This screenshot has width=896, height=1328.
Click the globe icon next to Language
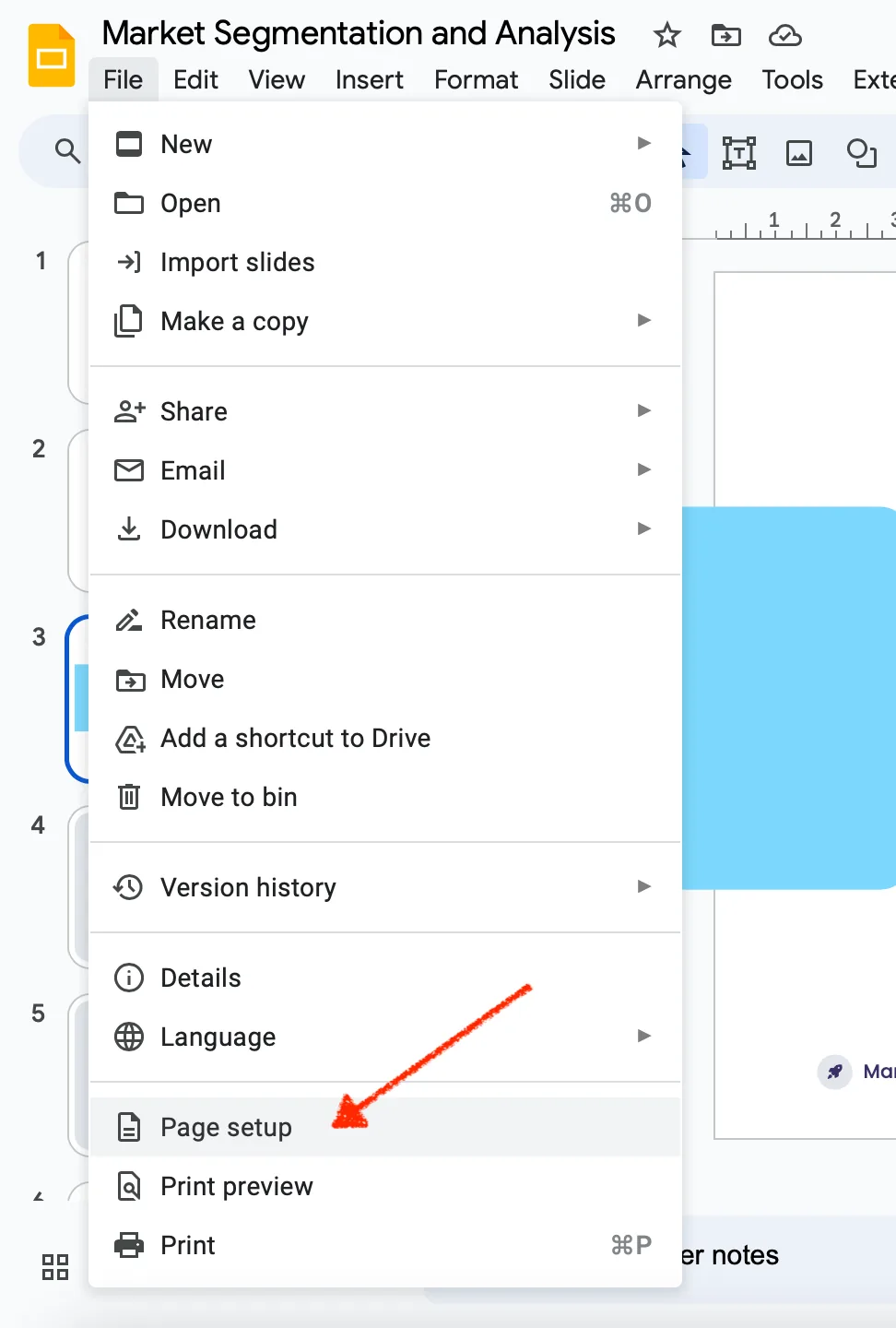(129, 1037)
